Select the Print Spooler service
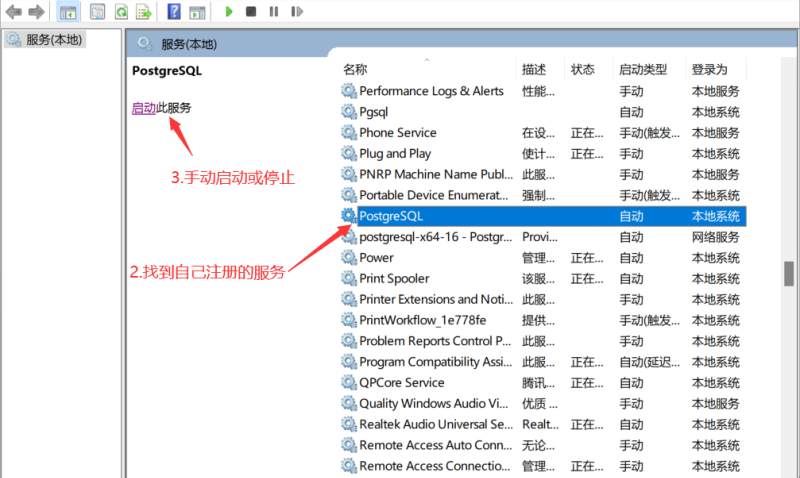Viewport: 800px width, 478px height. [543, 279]
